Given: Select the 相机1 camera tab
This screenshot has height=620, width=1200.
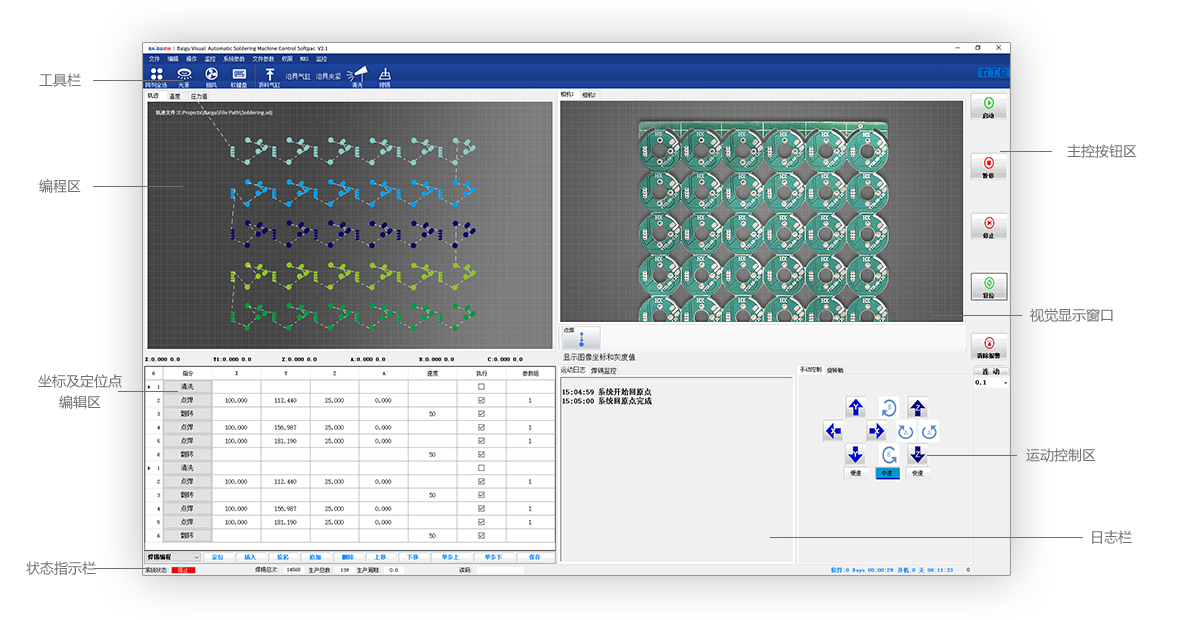Looking at the screenshot, I should 567,95.
